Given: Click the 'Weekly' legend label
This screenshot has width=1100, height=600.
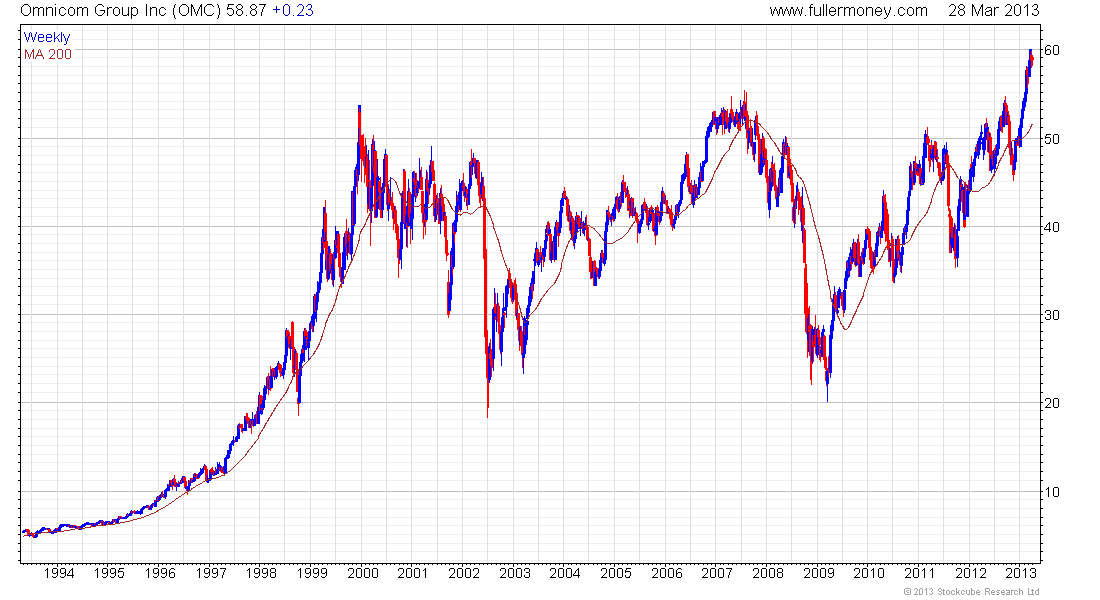Looking at the screenshot, I should [x=47, y=37].
